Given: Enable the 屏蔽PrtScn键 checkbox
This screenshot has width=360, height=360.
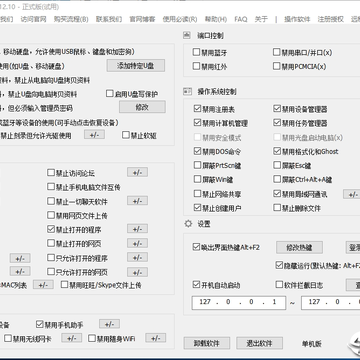Looking at the screenshot, I should pos(197,165).
